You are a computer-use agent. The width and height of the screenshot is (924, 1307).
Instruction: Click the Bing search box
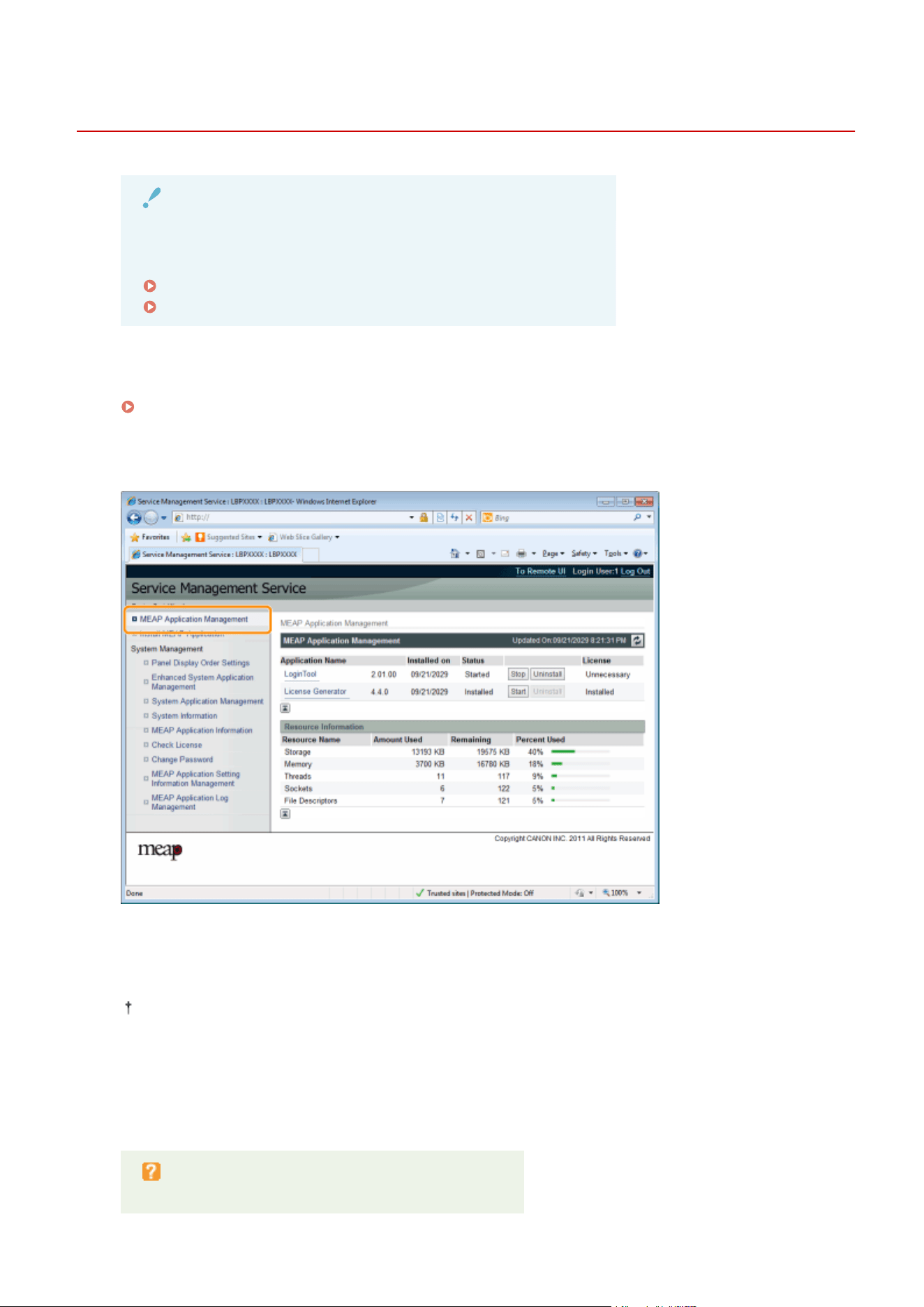click(x=562, y=517)
